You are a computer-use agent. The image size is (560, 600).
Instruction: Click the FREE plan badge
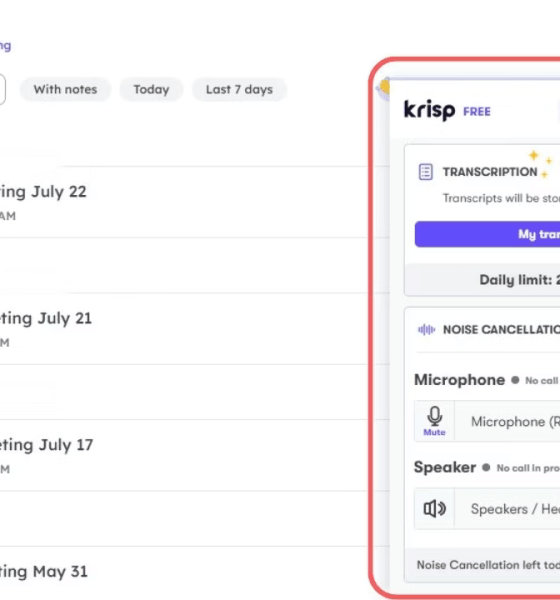[x=477, y=112]
